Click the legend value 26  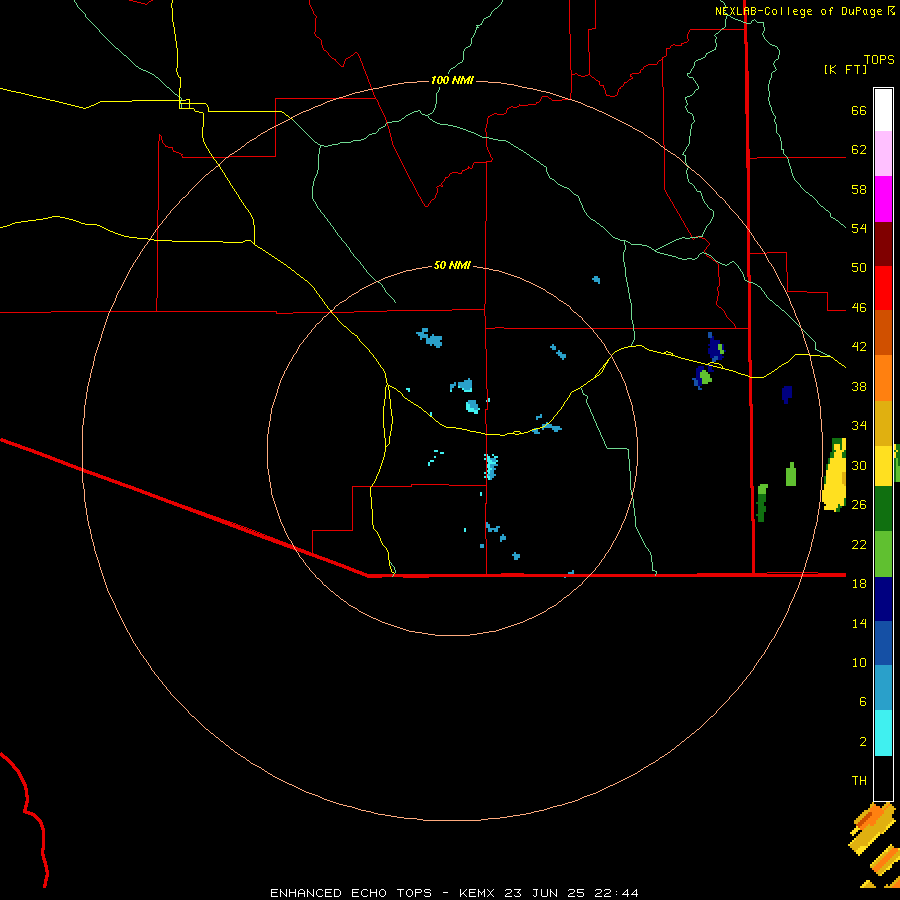859,505
